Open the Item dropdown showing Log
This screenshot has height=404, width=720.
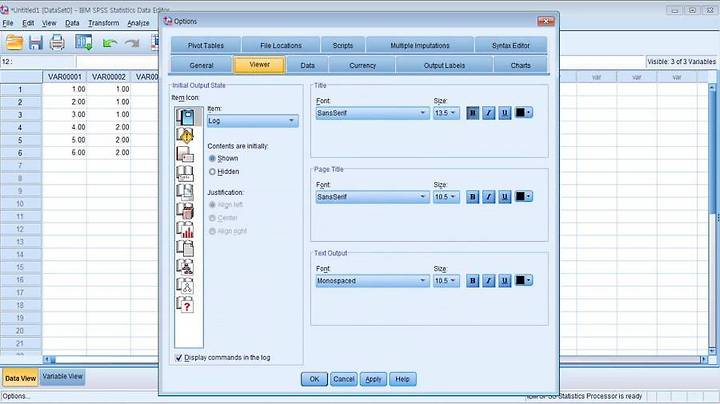[x=253, y=121]
